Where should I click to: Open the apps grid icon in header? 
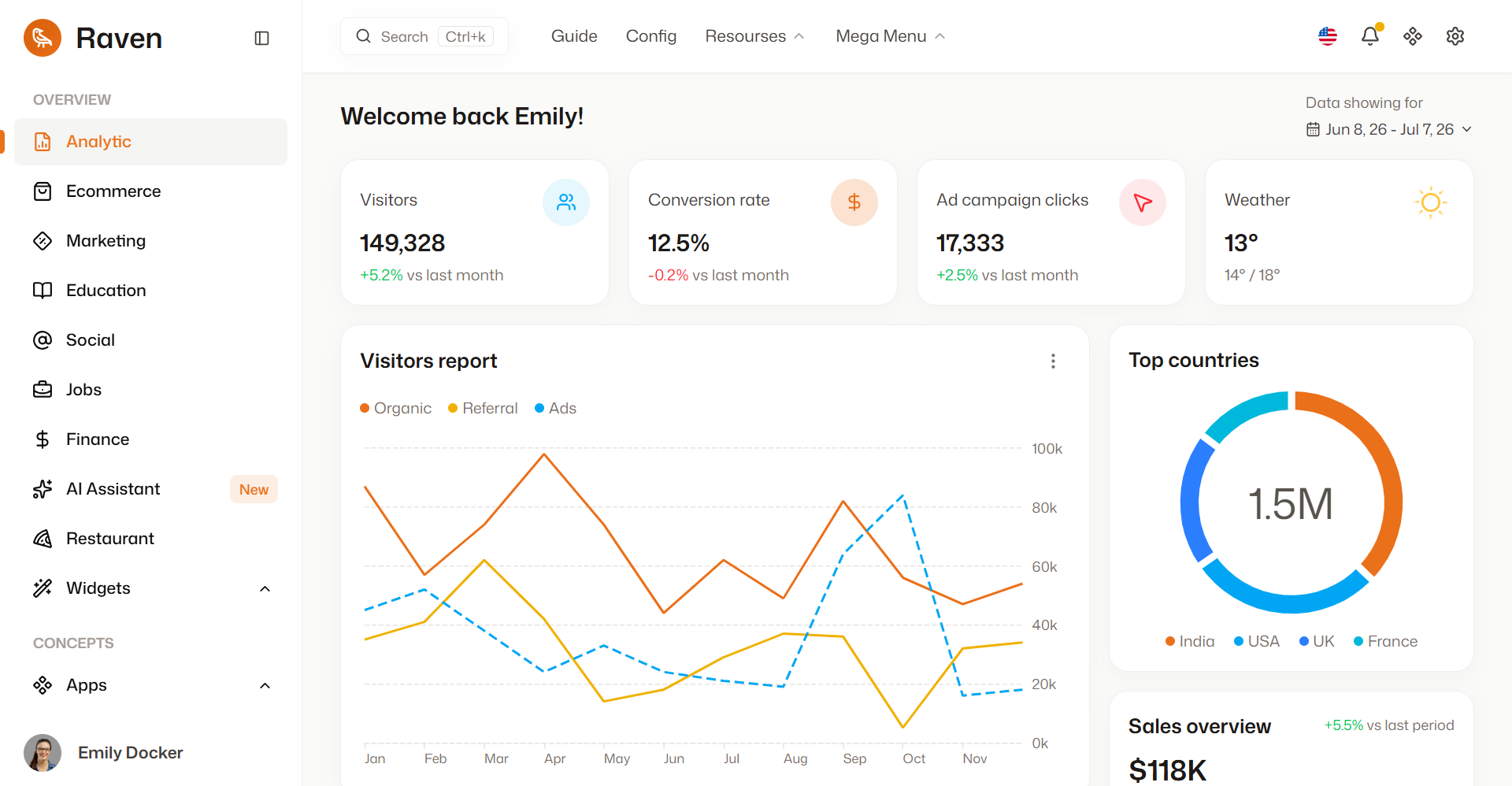coord(1413,36)
